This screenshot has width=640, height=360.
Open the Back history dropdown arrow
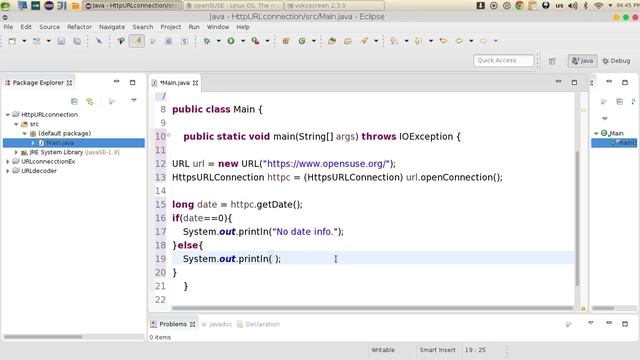[471, 41]
